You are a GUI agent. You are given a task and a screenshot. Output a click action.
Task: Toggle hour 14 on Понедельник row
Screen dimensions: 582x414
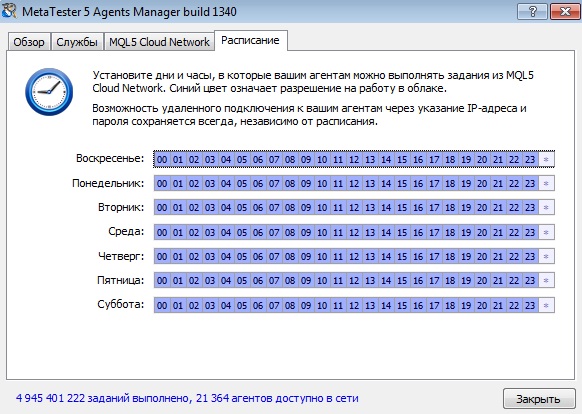click(386, 183)
